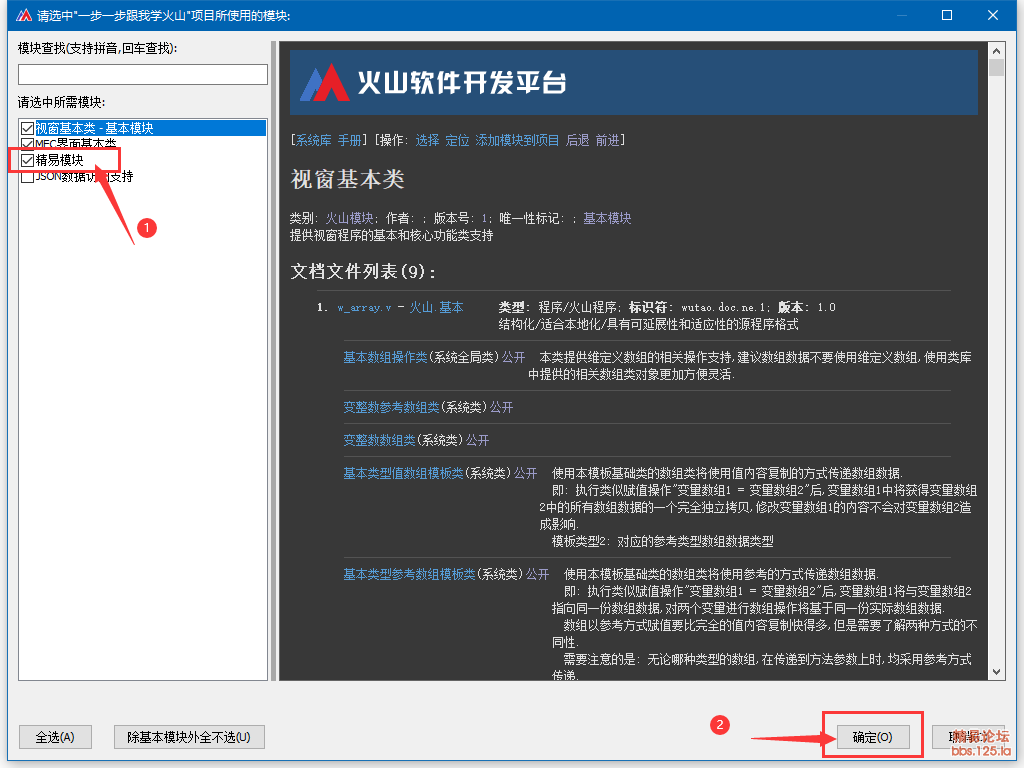1024x768 pixels.
Task: Toggle the MFC界面基本类 checkbox
Action: (27, 144)
